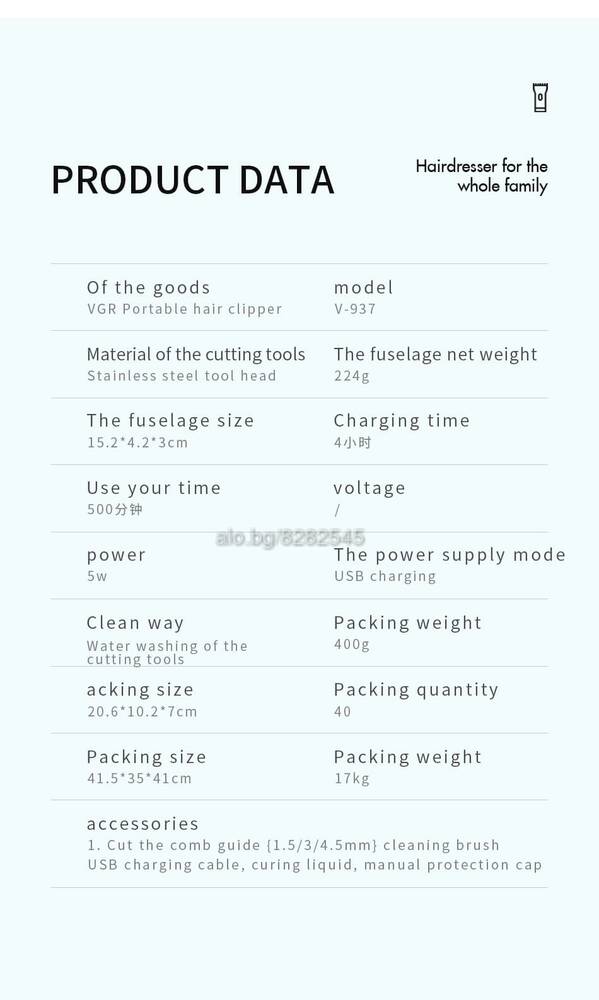
Task: Click the 'Packing quantity' label
Action: point(416,690)
